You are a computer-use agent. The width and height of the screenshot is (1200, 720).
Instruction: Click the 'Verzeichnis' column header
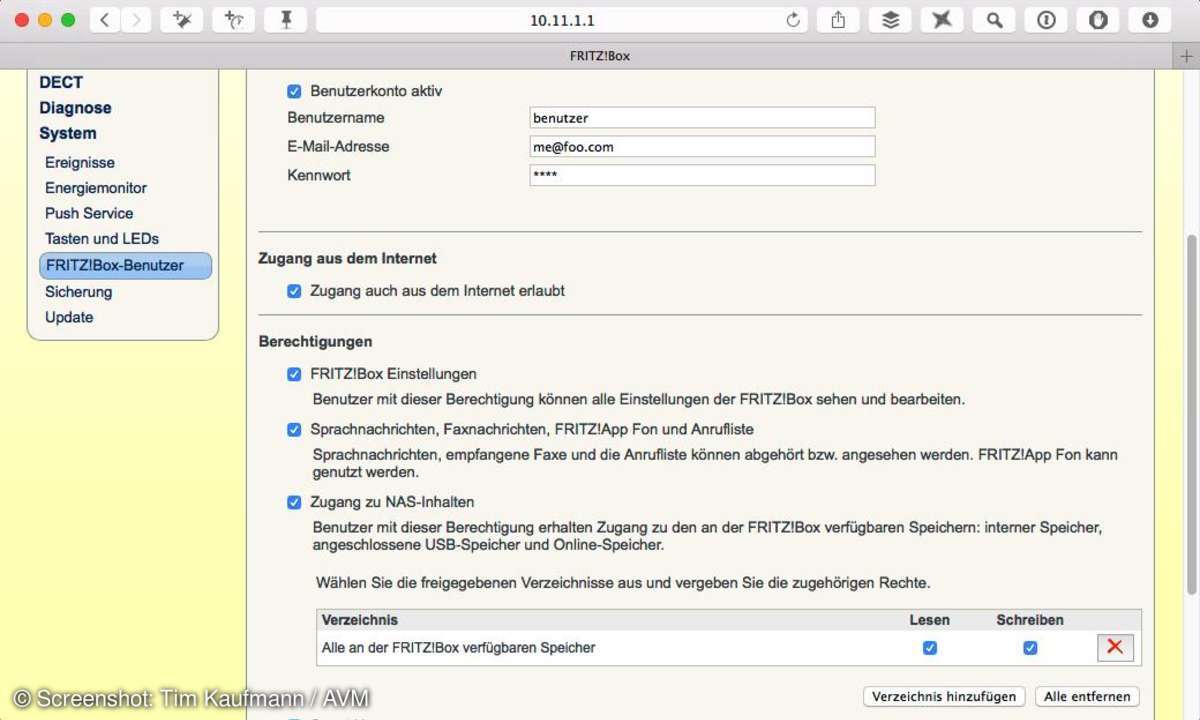[x=360, y=620]
